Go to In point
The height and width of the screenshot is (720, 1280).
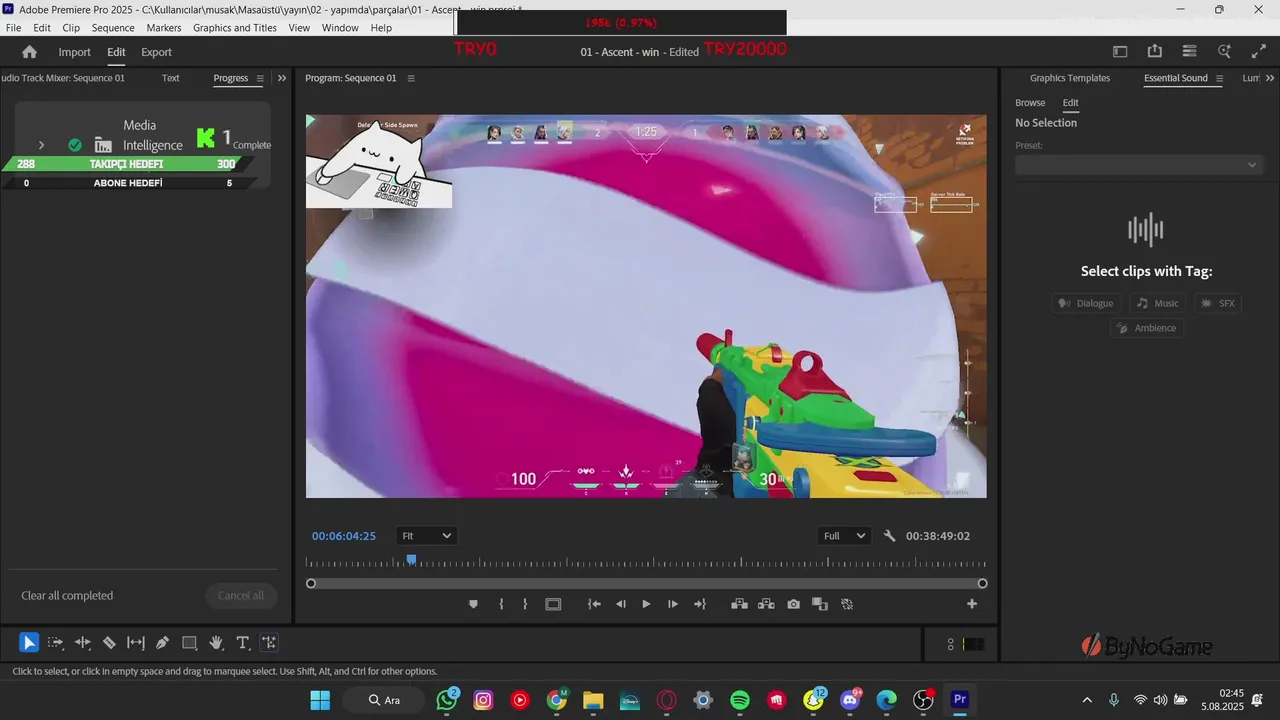(x=594, y=604)
